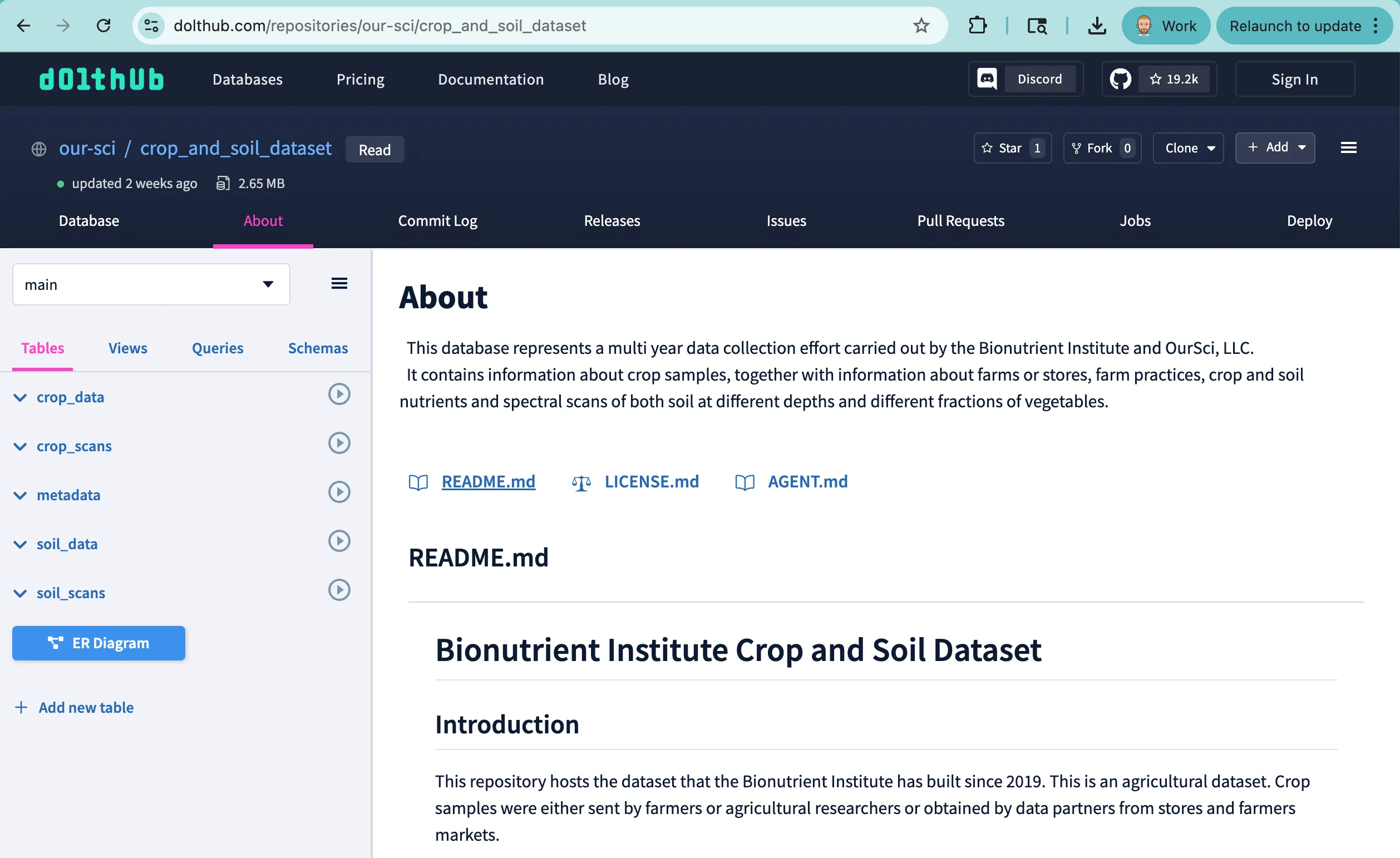Expand the metadata table chevron
Screen dimensions: 1400x858
click(20, 495)
